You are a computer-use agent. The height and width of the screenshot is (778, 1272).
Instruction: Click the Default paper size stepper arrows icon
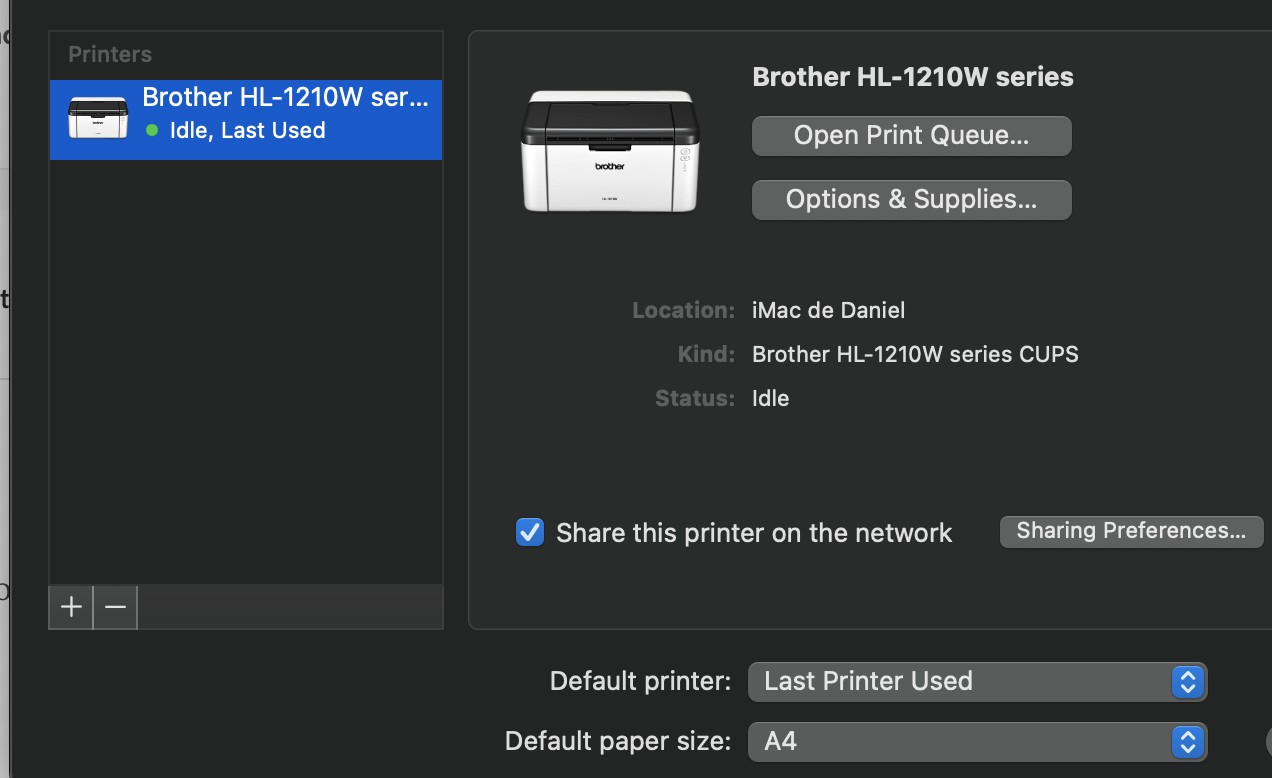pyautogui.click(x=1188, y=741)
